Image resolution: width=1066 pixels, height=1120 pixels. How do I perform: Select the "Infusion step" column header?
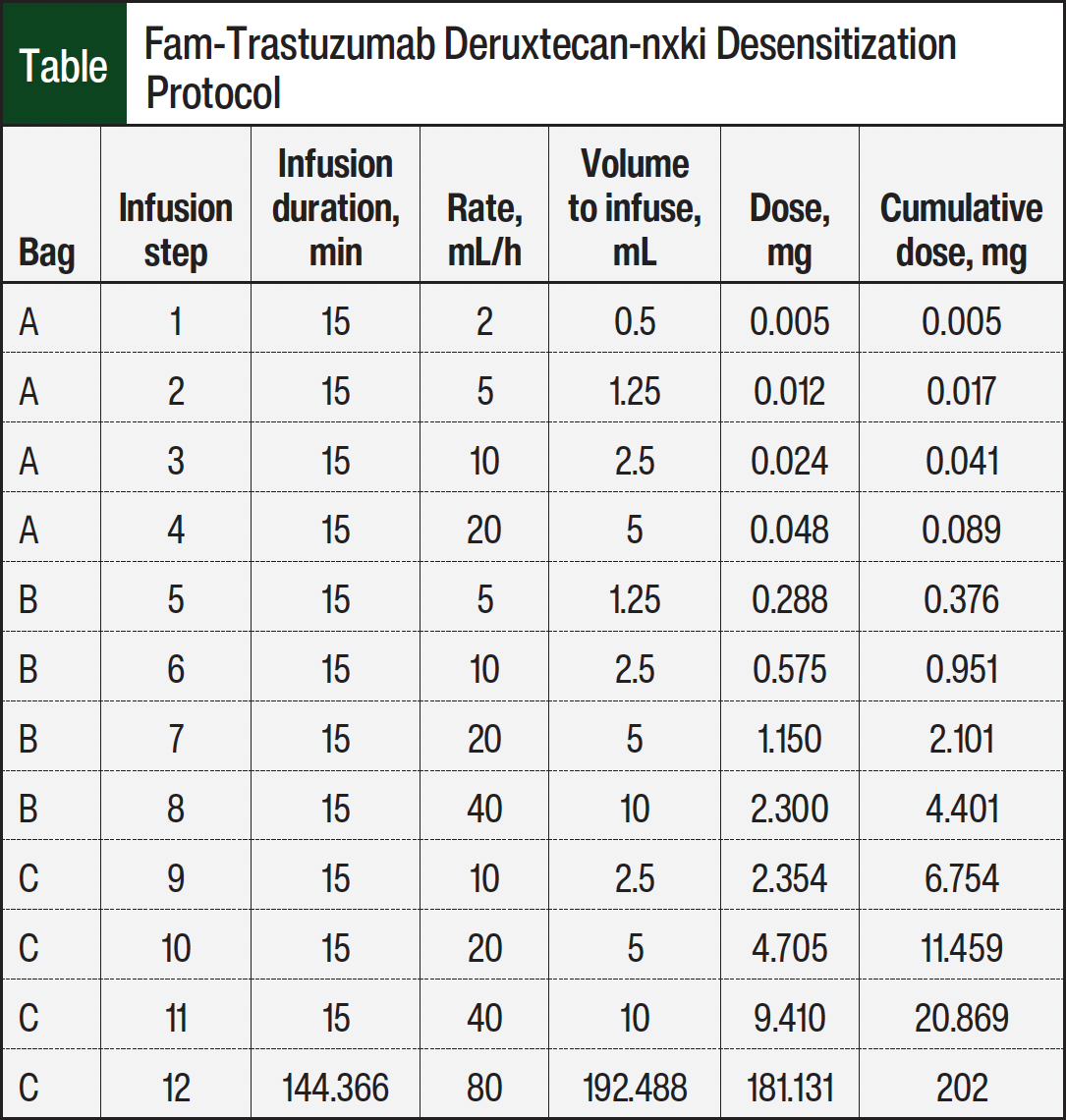point(175,230)
